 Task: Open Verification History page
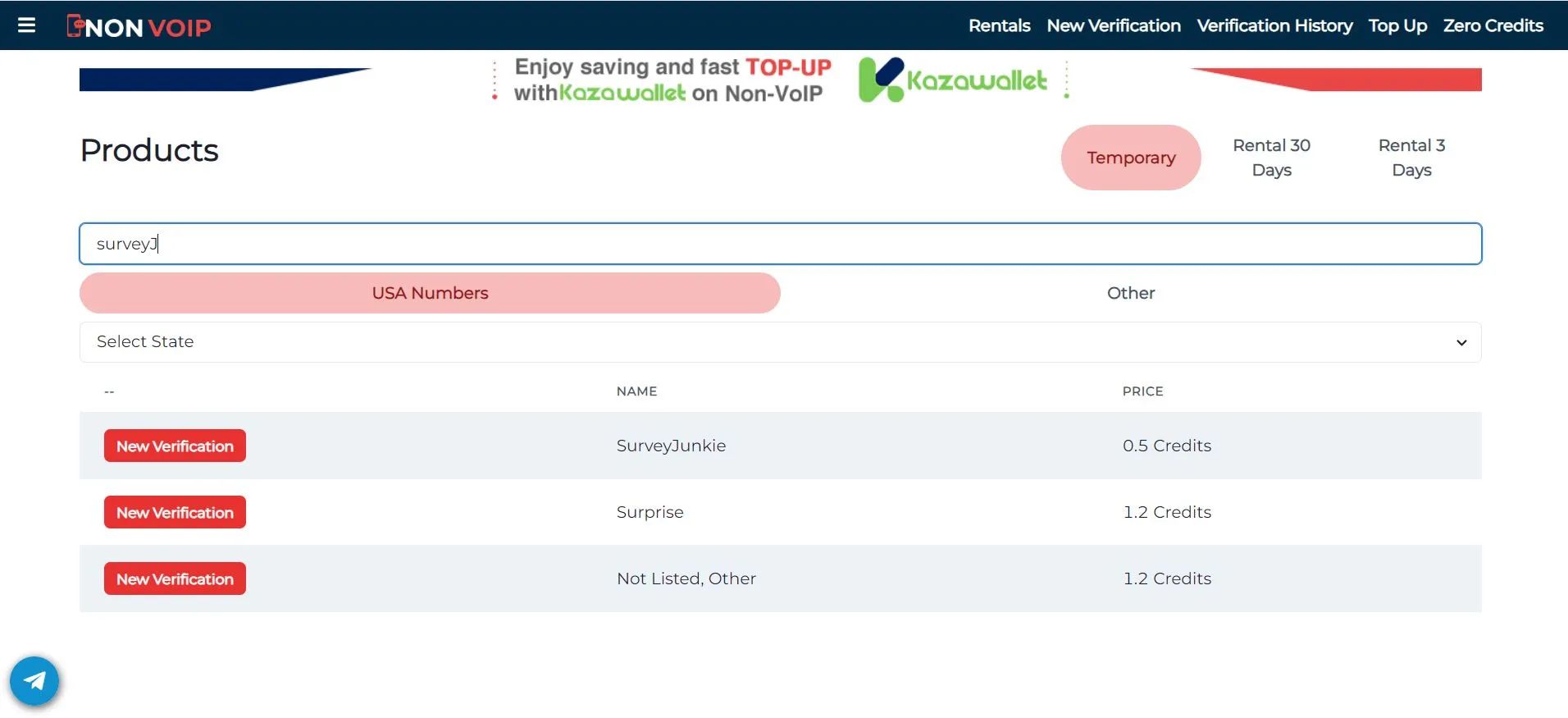click(x=1274, y=25)
